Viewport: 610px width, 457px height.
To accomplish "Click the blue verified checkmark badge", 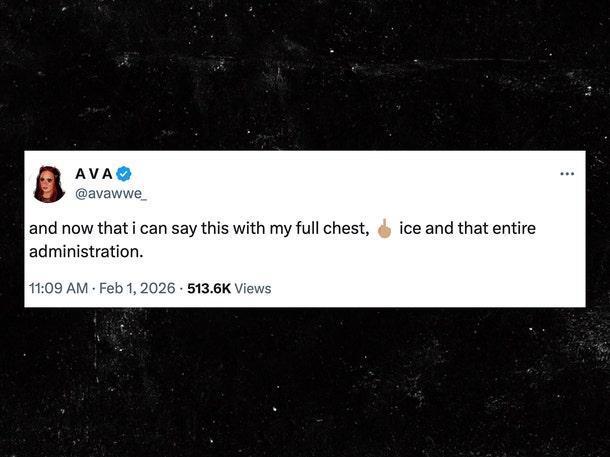I will [124, 173].
